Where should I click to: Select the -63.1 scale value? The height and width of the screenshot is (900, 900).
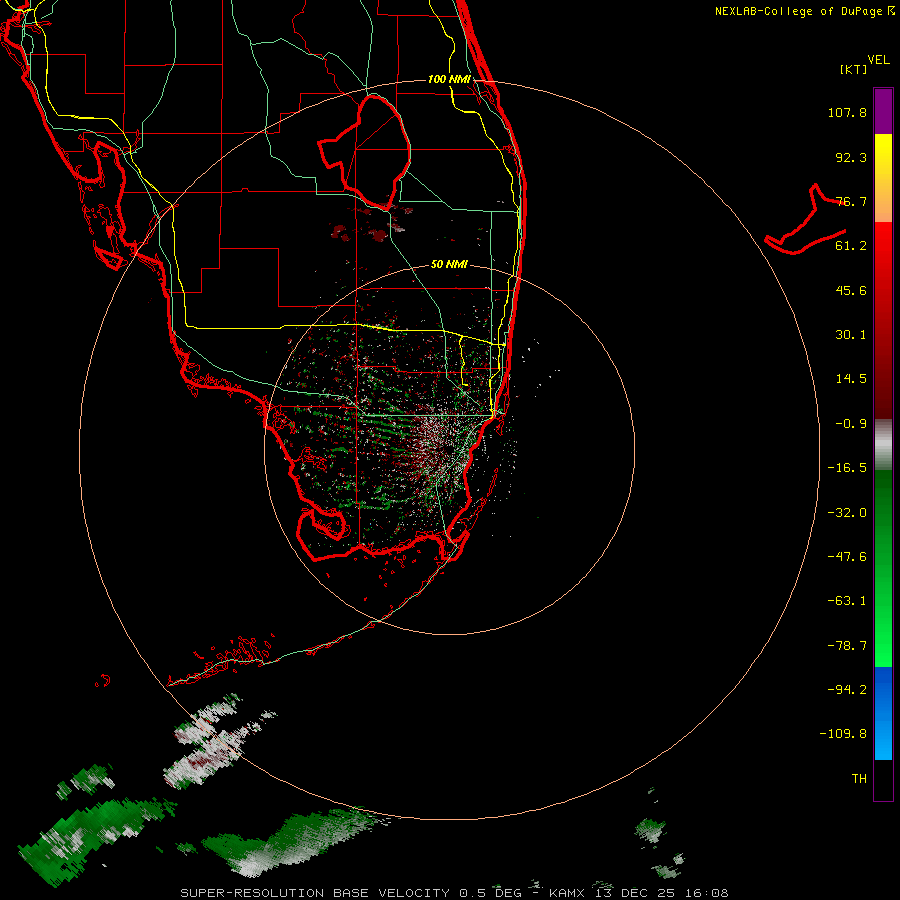pyautogui.click(x=847, y=601)
